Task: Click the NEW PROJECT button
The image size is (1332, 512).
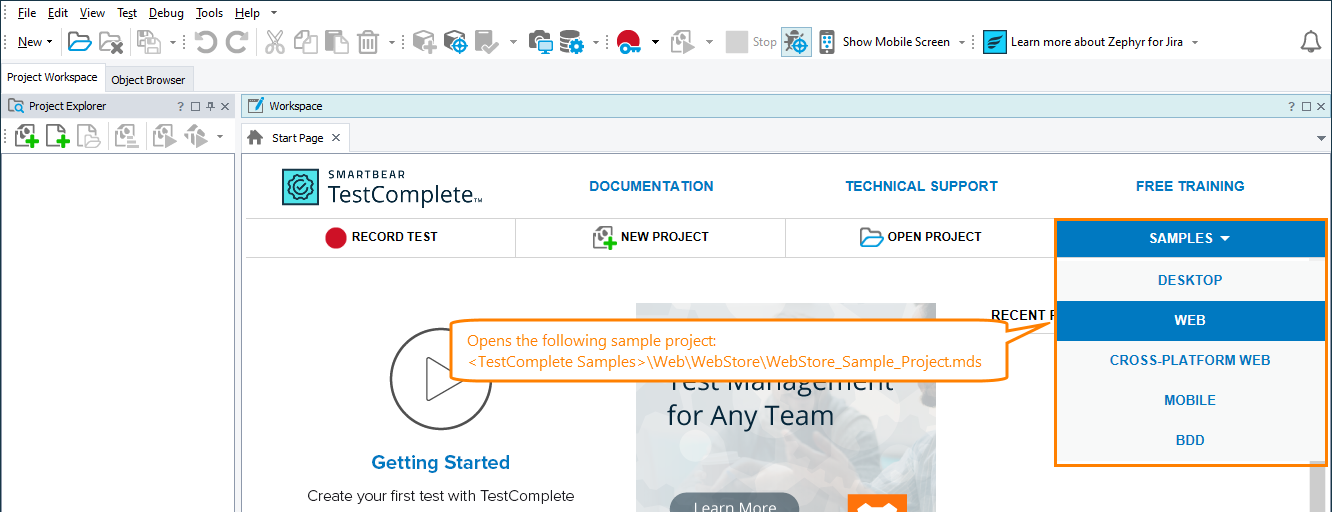Action: pyautogui.click(x=650, y=237)
